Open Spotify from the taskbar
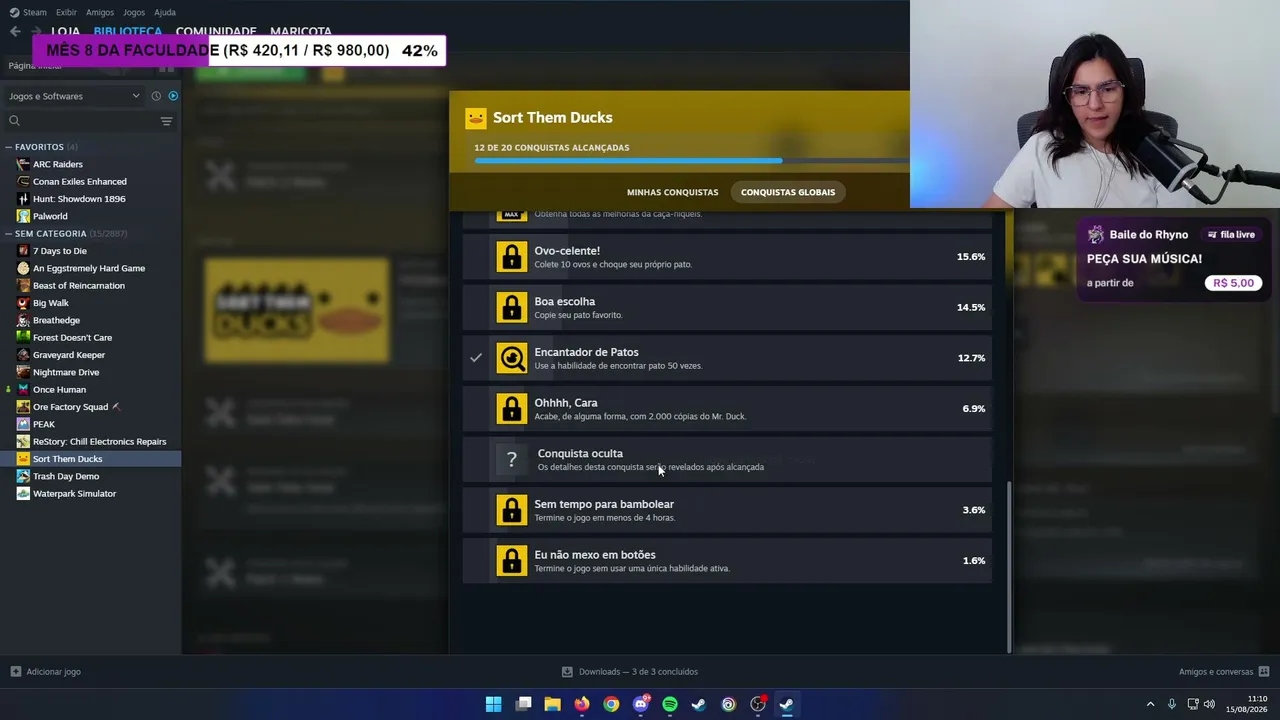This screenshot has width=1280, height=720. click(x=670, y=704)
